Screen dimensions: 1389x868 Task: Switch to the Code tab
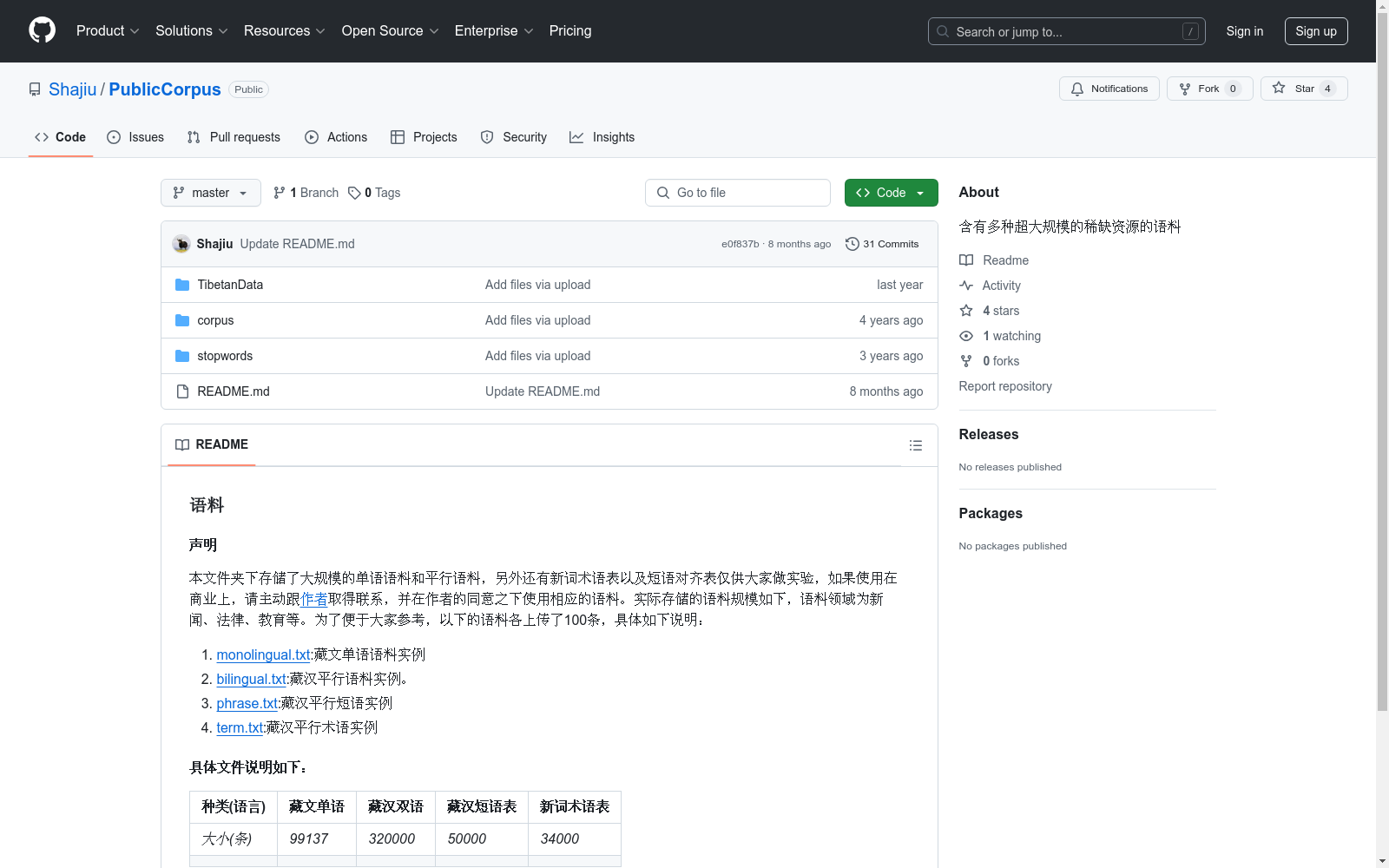click(61, 137)
